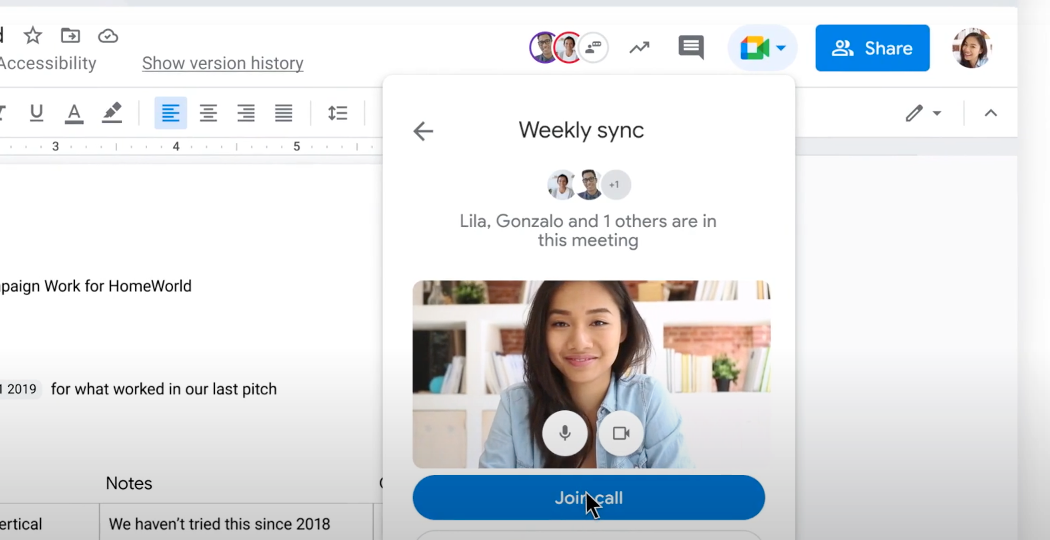Click the move to folder icon
Screen dimensions: 1050x540
[x=70, y=36]
